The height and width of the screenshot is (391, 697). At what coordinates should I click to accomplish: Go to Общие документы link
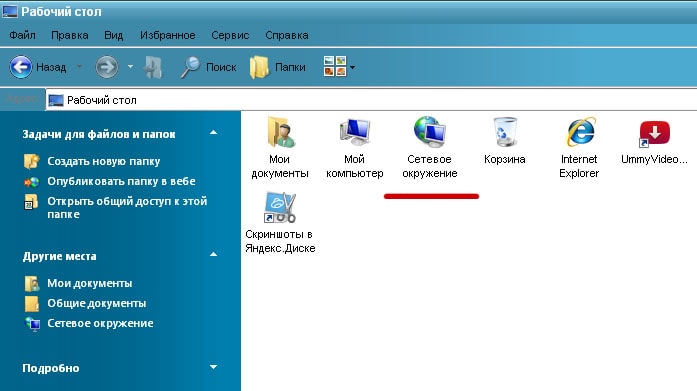click(97, 303)
